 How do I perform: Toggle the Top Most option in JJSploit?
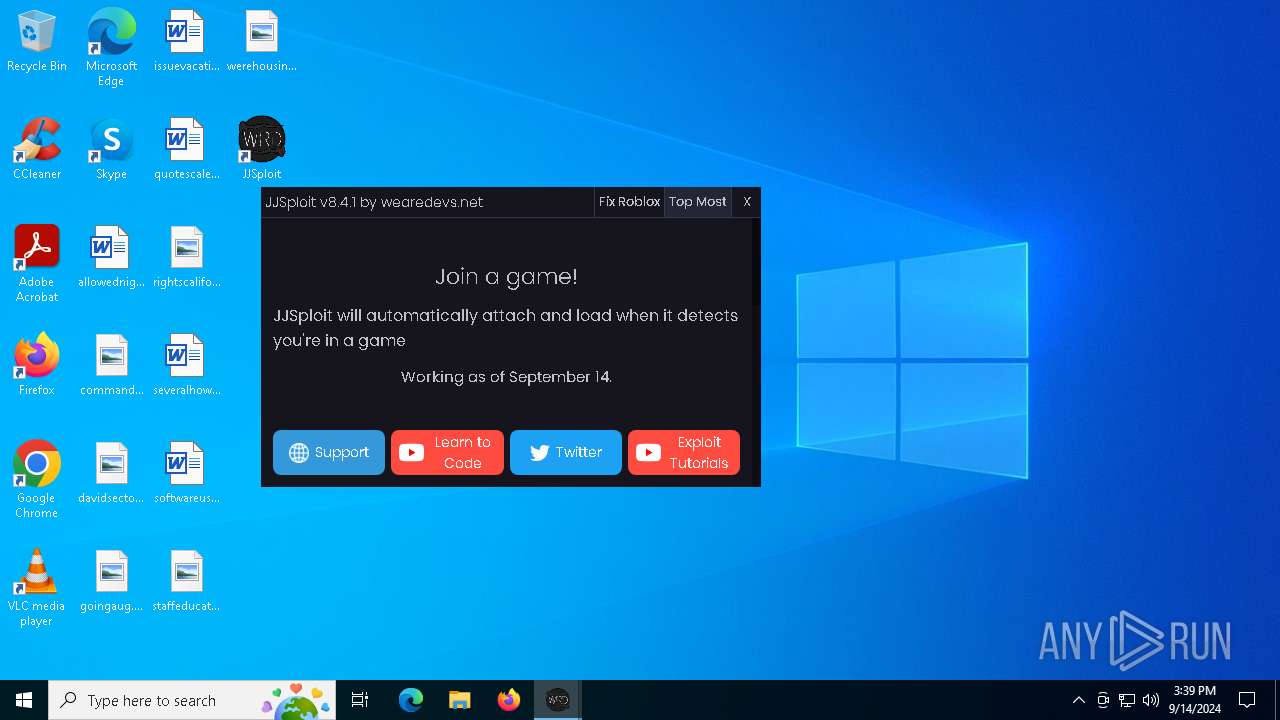point(697,202)
